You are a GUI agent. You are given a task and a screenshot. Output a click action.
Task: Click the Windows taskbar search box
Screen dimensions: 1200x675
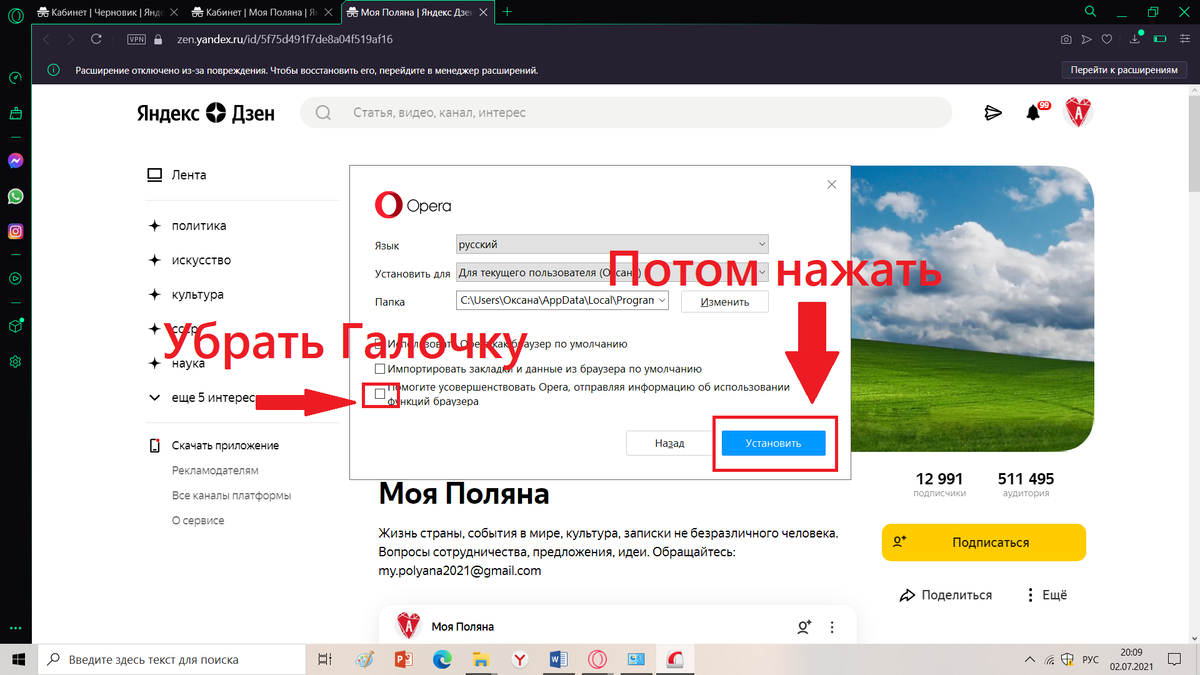click(172, 659)
